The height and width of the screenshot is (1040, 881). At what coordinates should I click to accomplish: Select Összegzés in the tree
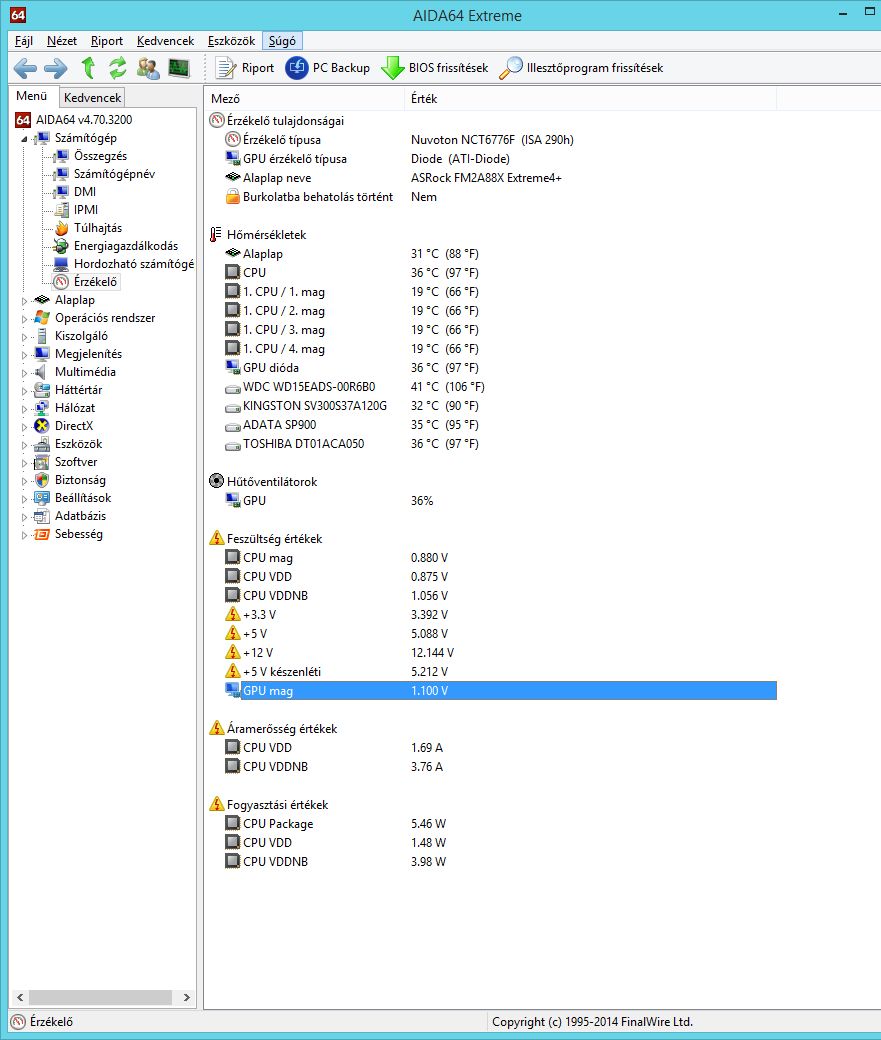point(100,156)
